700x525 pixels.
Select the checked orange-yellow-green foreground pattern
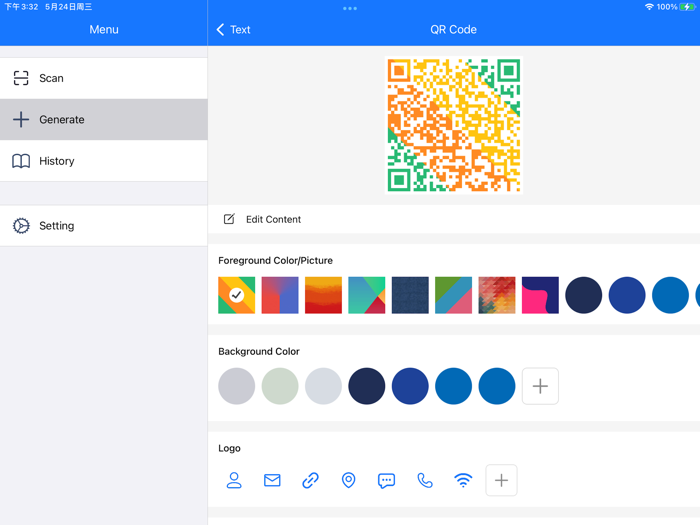coord(237,295)
